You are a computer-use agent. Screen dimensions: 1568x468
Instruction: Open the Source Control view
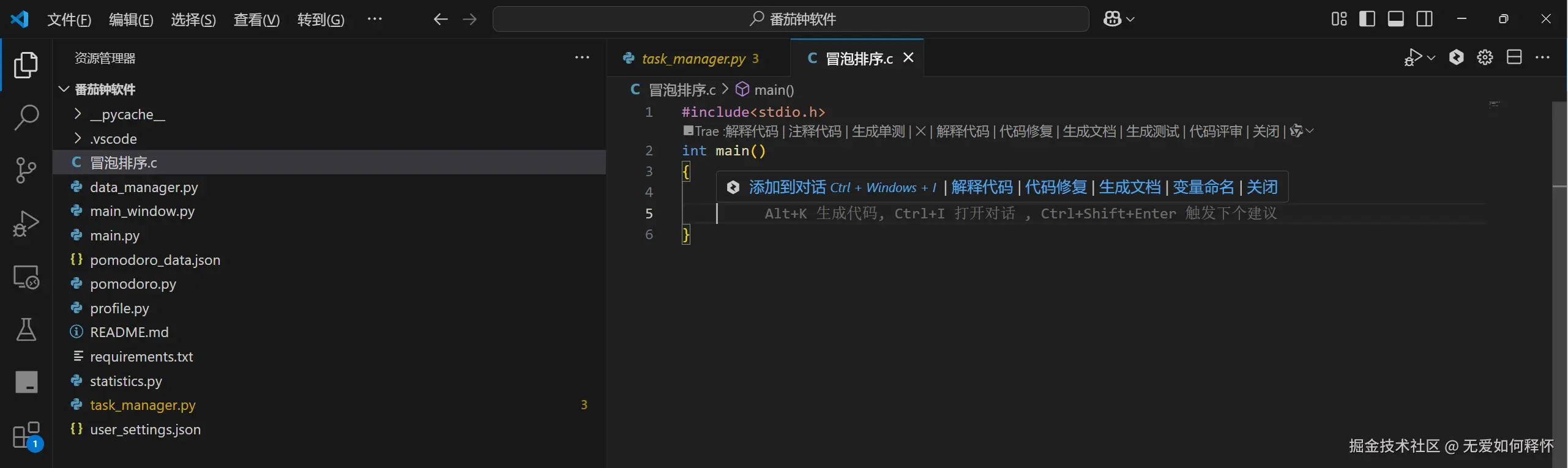26,170
